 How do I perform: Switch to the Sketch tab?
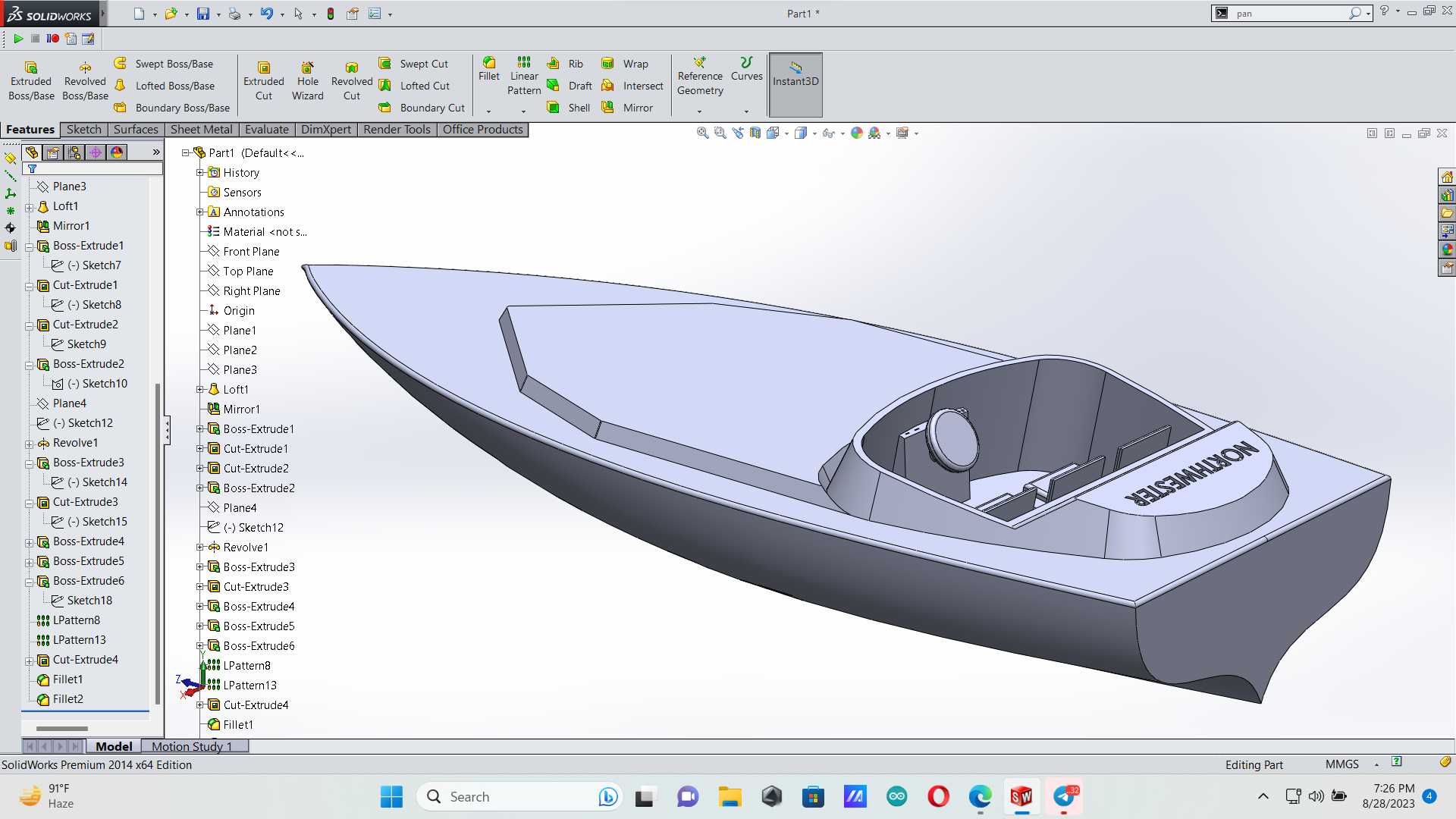[x=83, y=130]
